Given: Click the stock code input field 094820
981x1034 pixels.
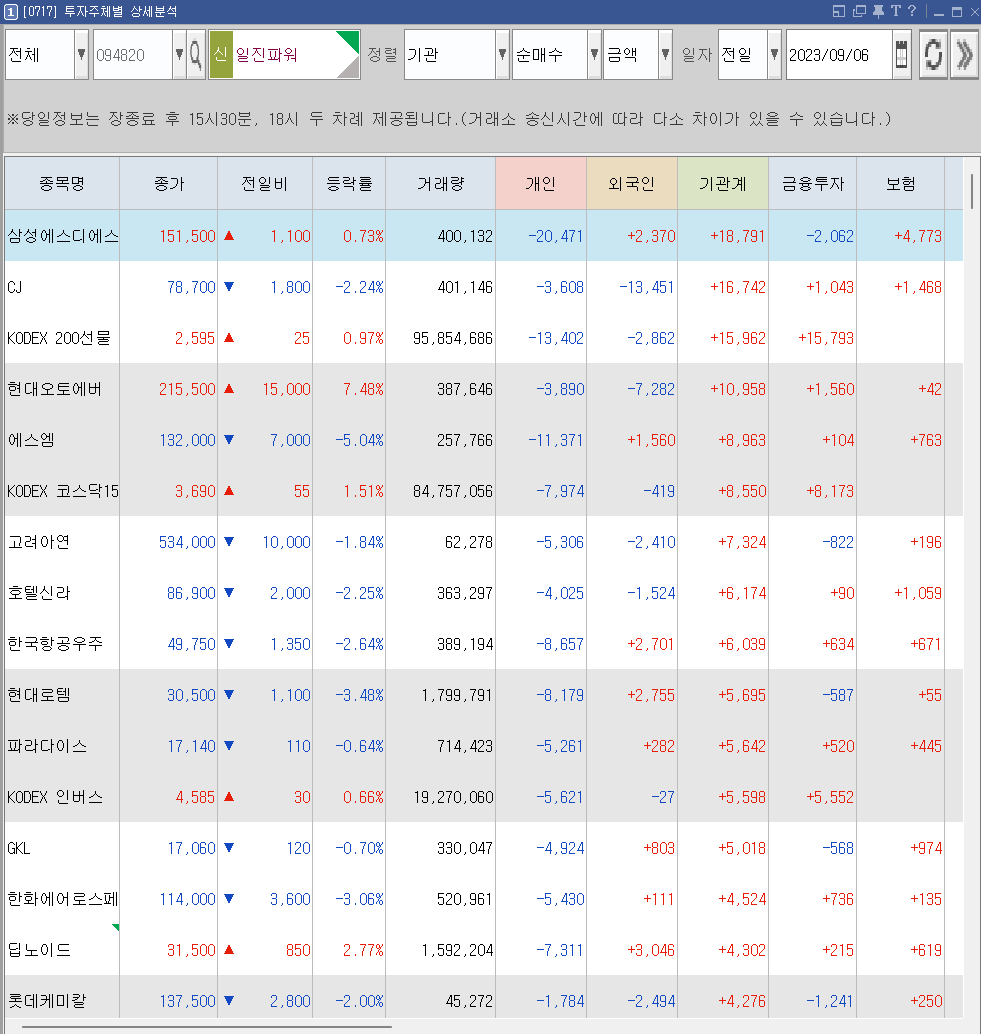Looking at the screenshot, I should click(x=133, y=55).
